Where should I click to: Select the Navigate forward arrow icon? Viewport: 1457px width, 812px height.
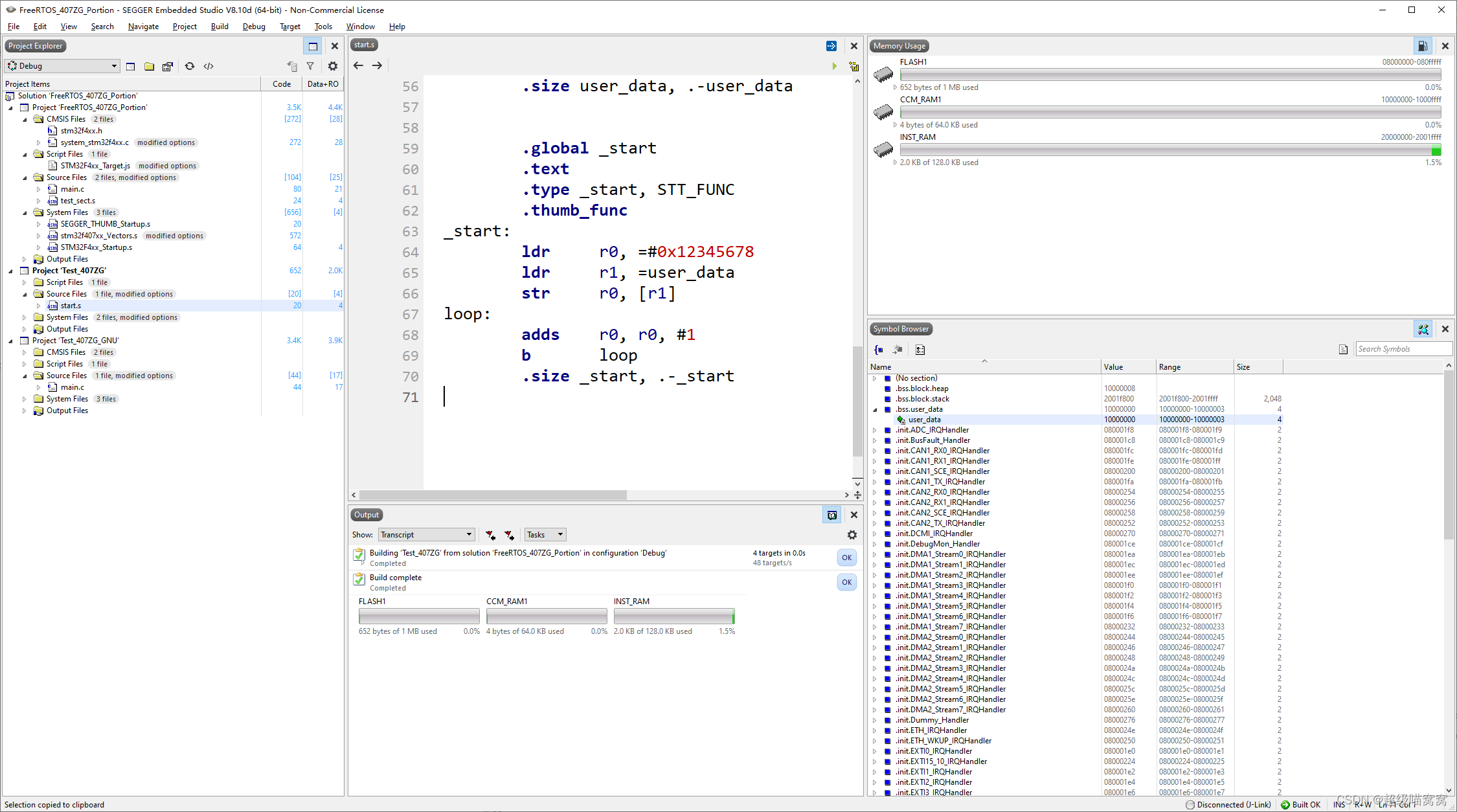tap(377, 64)
